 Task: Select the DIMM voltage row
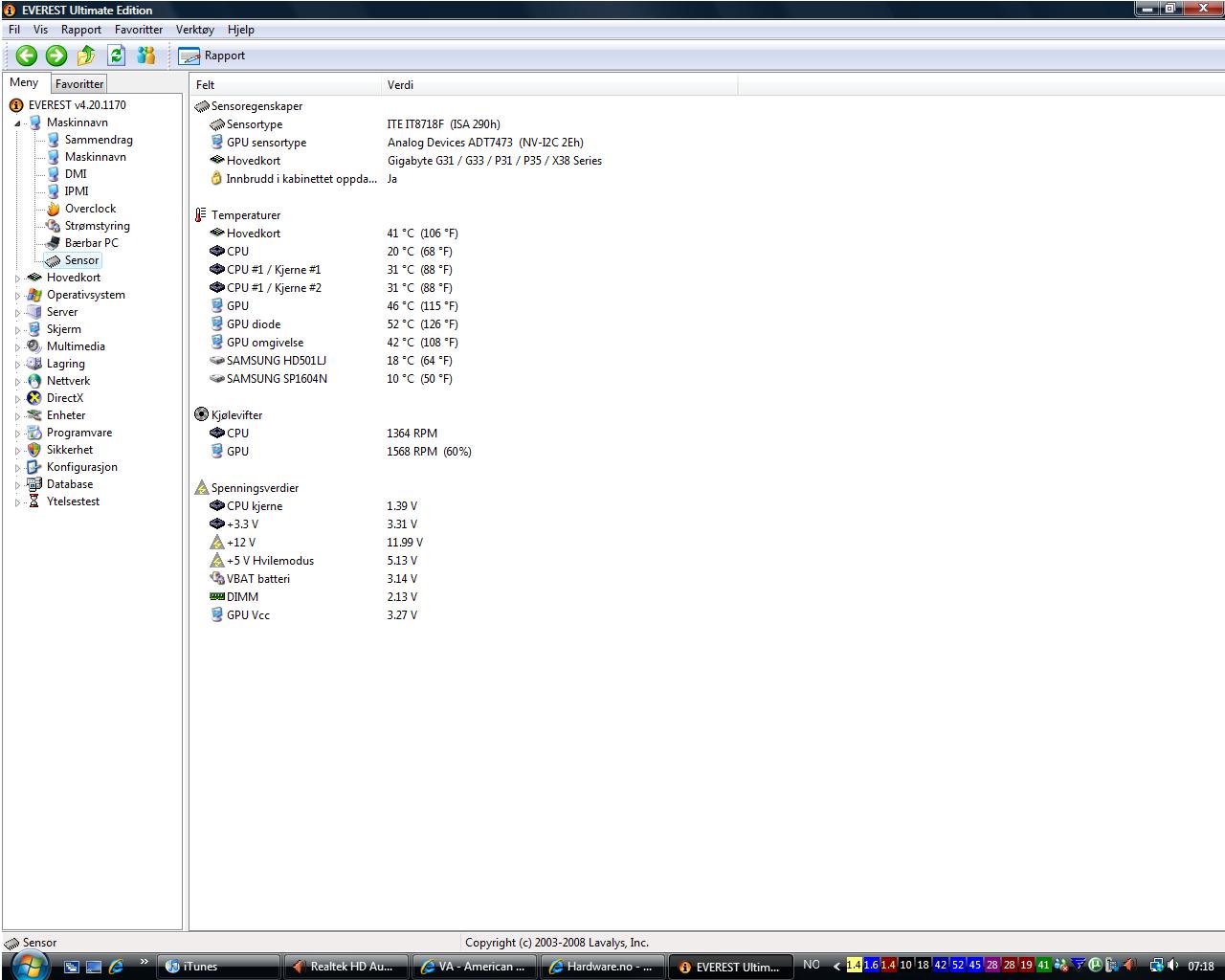[x=464, y=597]
